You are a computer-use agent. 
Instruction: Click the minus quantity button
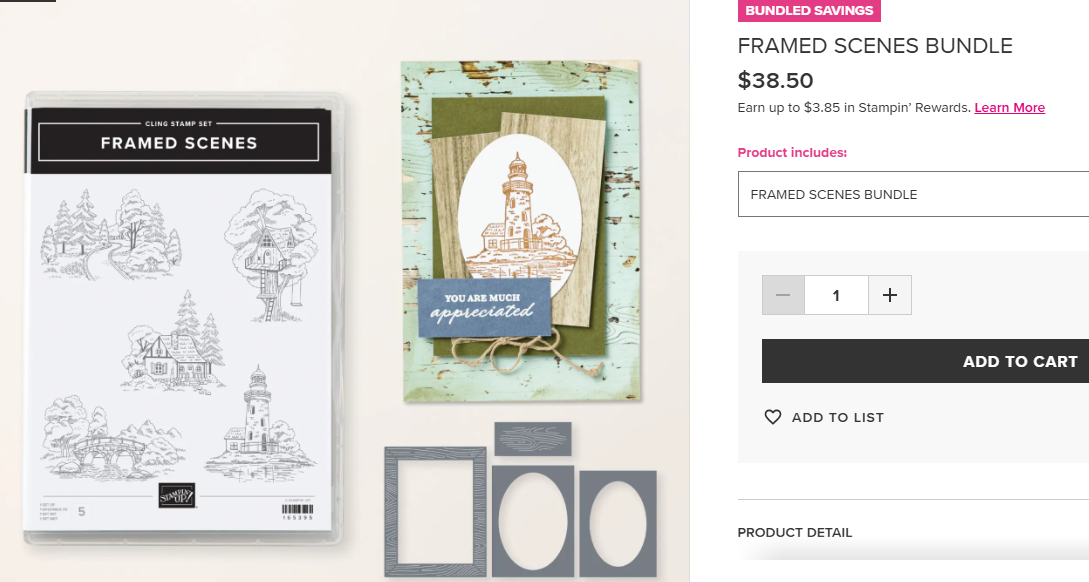pos(783,295)
